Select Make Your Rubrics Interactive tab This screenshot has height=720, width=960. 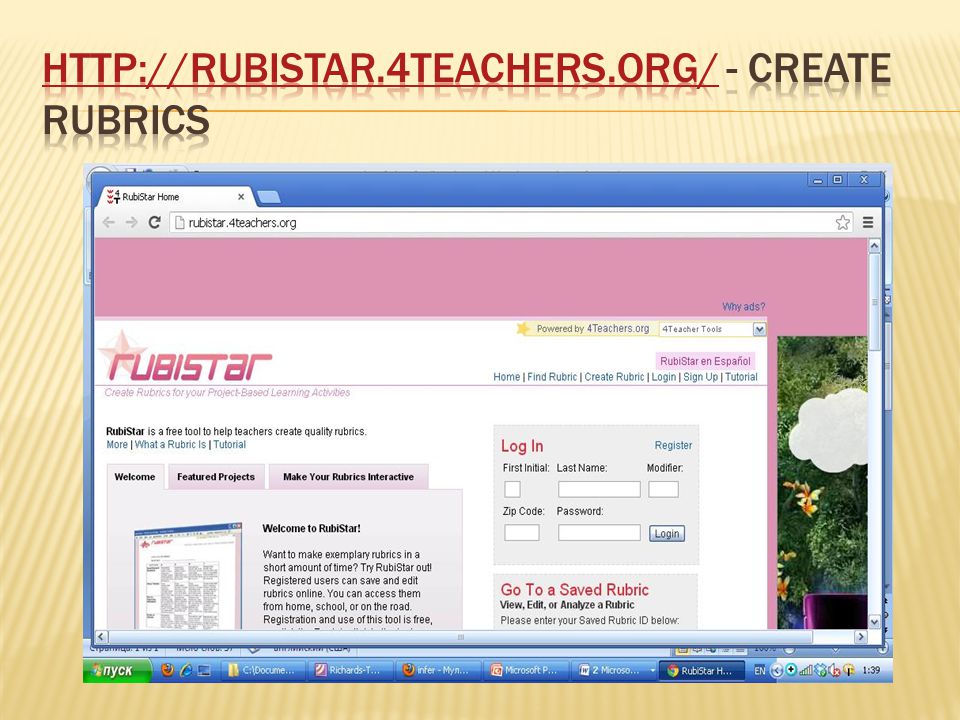click(x=348, y=477)
